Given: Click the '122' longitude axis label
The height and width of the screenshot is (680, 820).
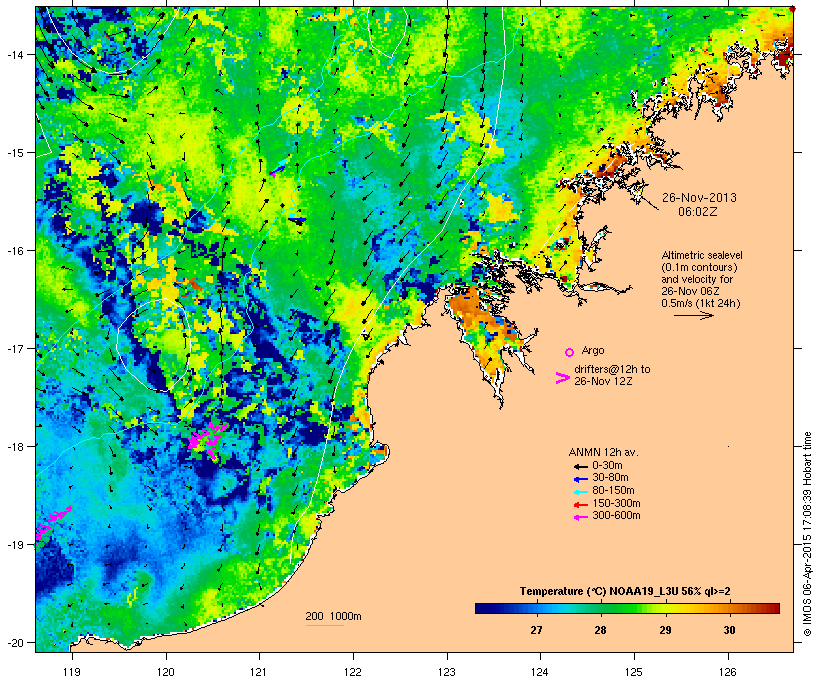Looking at the screenshot, I should click(353, 672).
